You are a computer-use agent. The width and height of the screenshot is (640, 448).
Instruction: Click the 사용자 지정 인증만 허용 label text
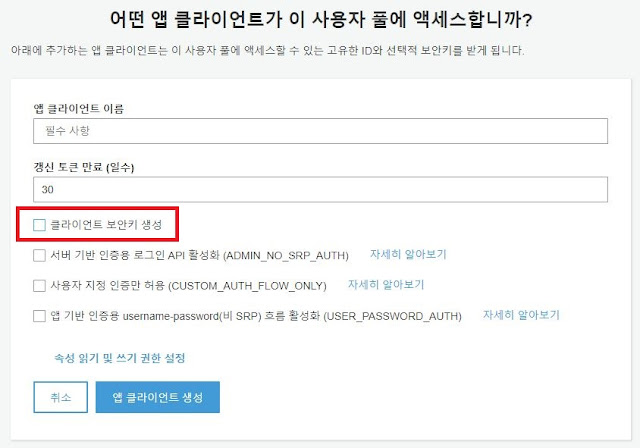point(189,286)
